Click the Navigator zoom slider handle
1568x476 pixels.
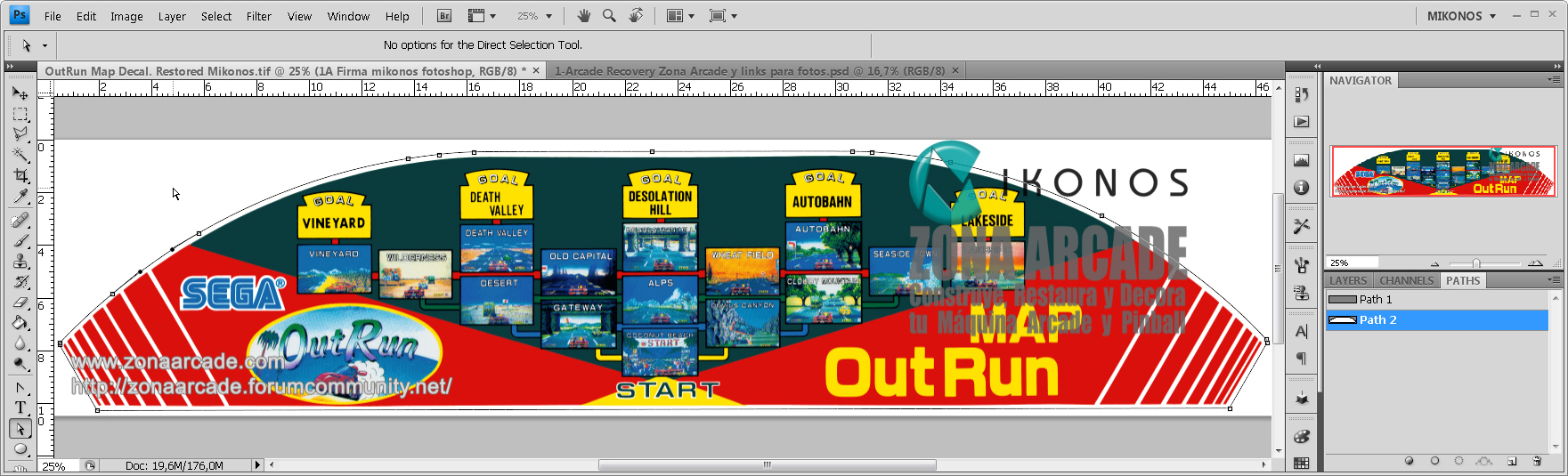click(1476, 263)
